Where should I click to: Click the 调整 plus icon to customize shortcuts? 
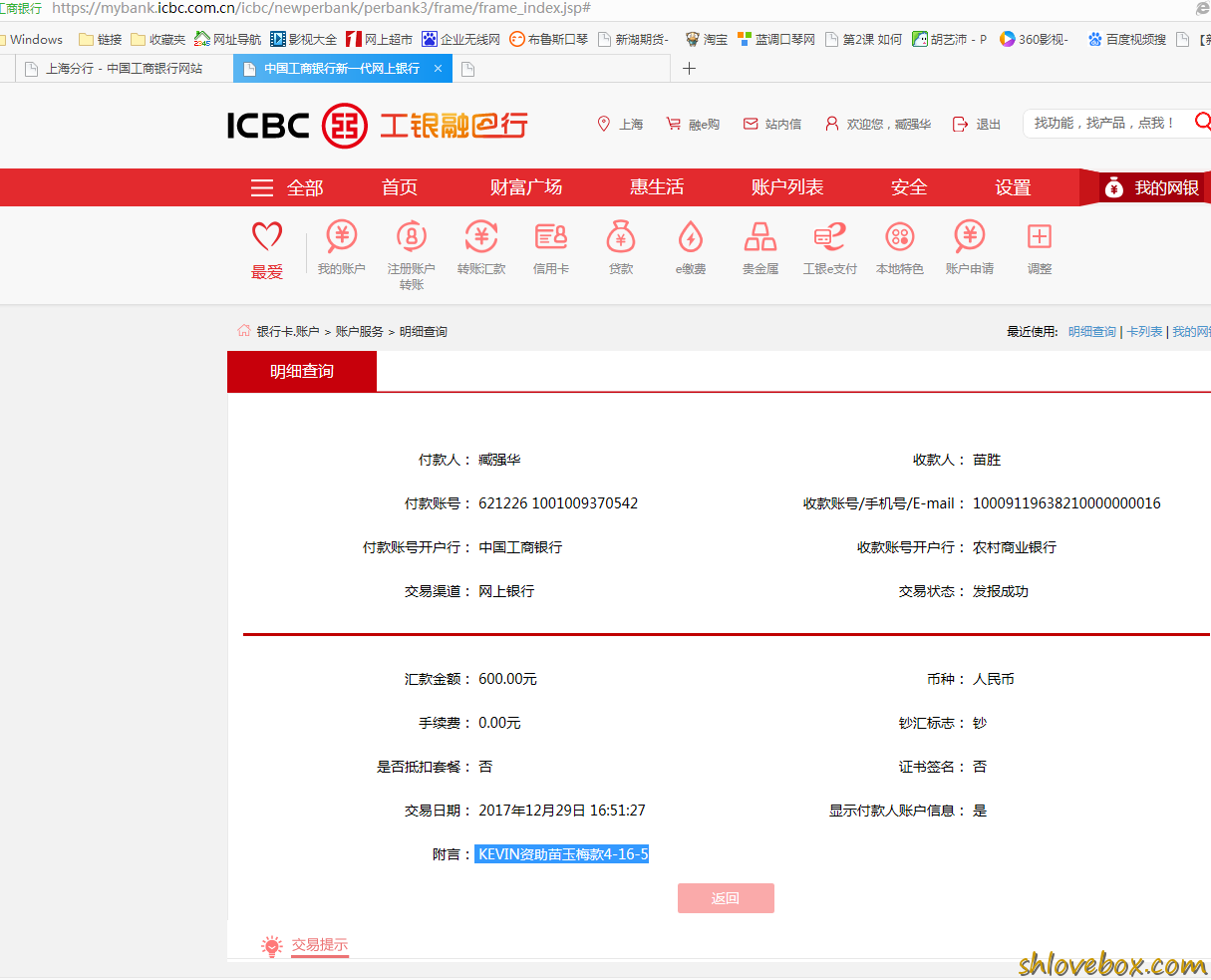point(1040,236)
